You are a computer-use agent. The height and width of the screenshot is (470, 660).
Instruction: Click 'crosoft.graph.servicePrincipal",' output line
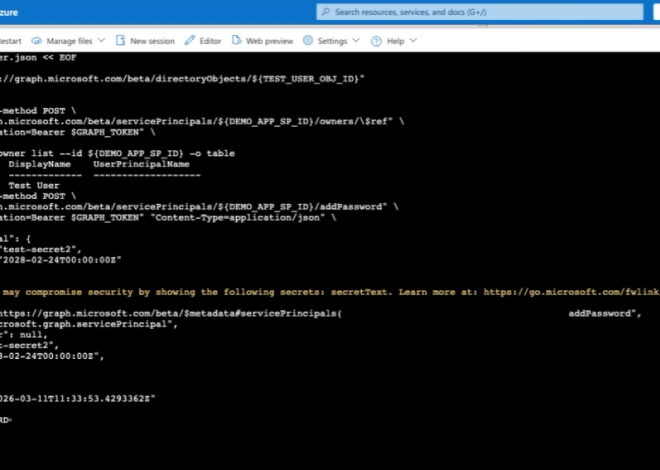[x=89, y=324]
